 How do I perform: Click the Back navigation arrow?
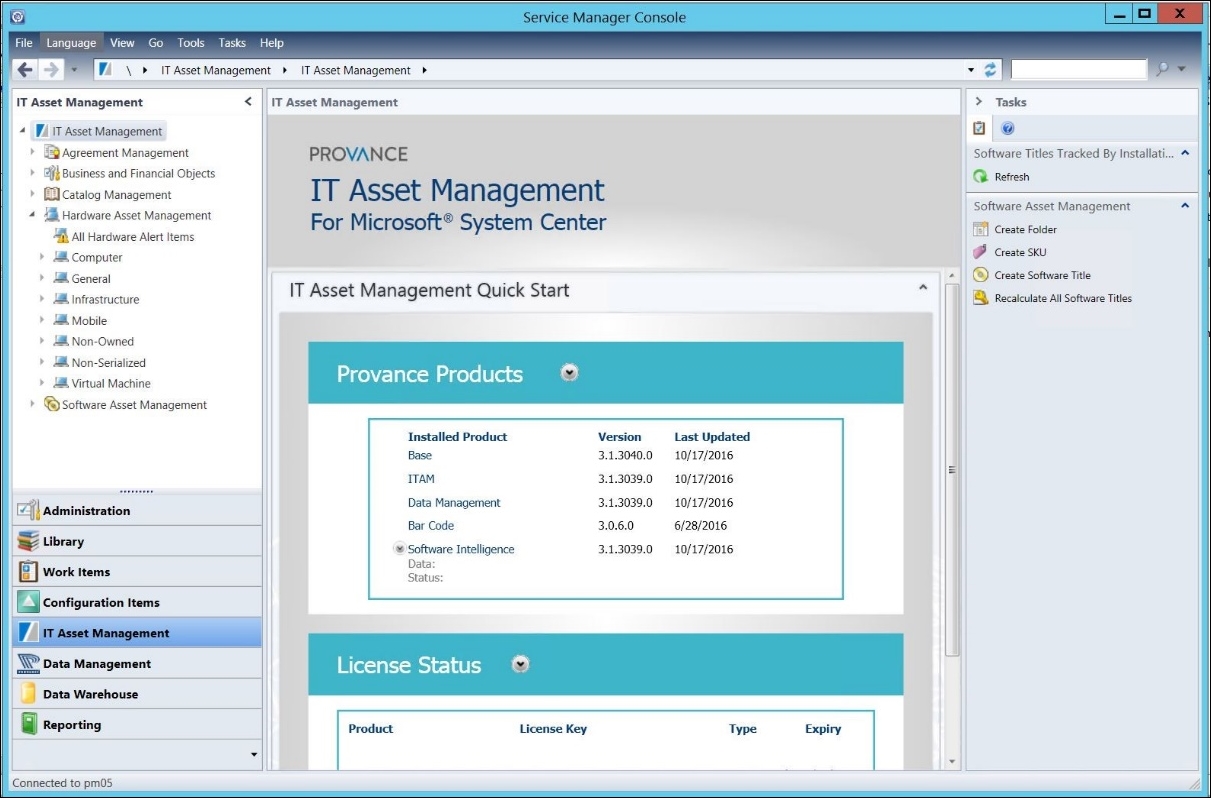point(26,70)
